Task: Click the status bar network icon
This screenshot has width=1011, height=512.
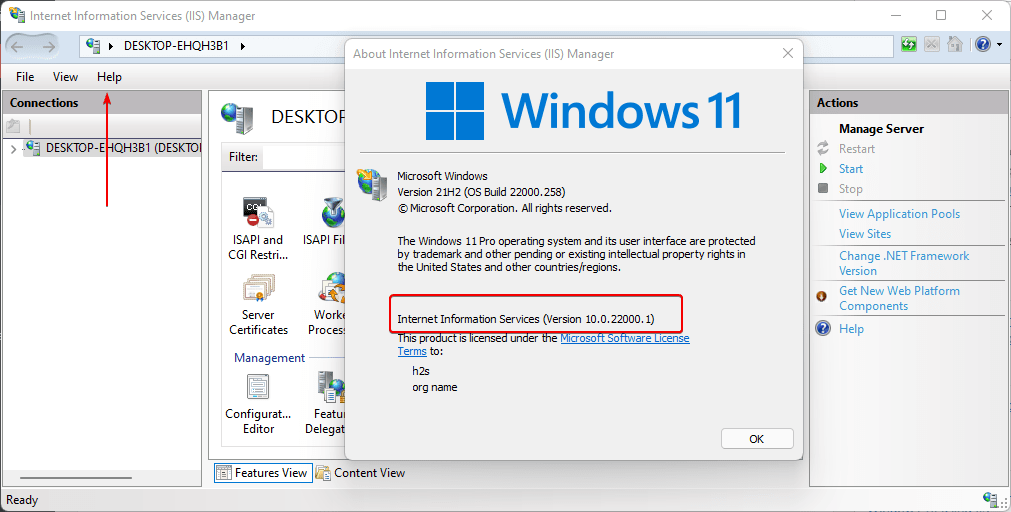Action: pyautogui.click(x=991, y=499)
